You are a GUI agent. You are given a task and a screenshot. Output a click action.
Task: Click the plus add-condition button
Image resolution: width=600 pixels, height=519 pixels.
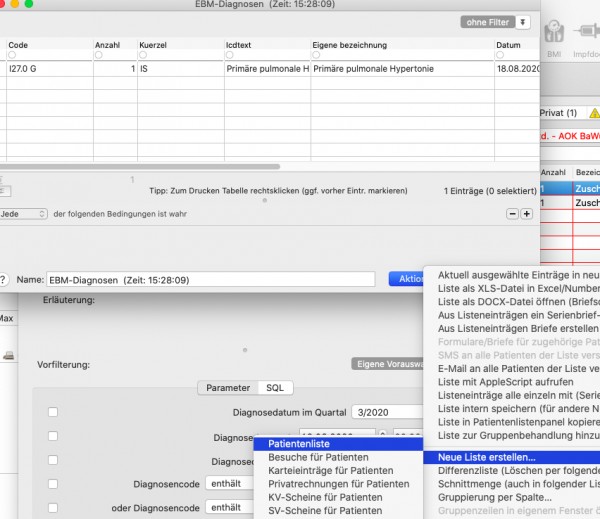[x=527, y=214]
